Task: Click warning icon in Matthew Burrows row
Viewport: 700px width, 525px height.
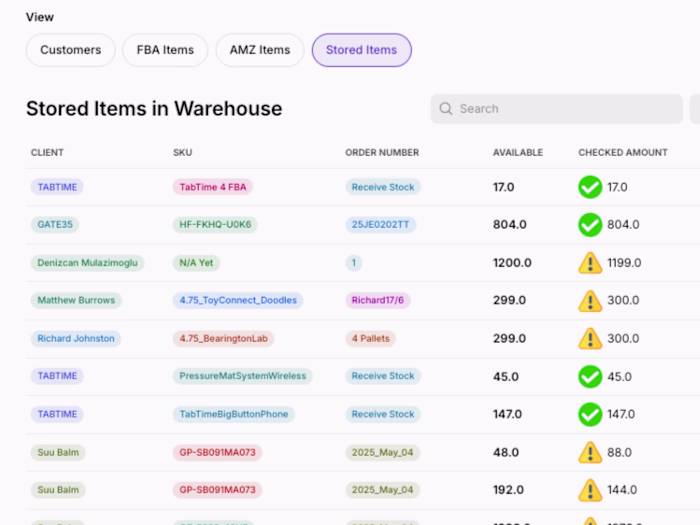Action: (x=590, y=300)
